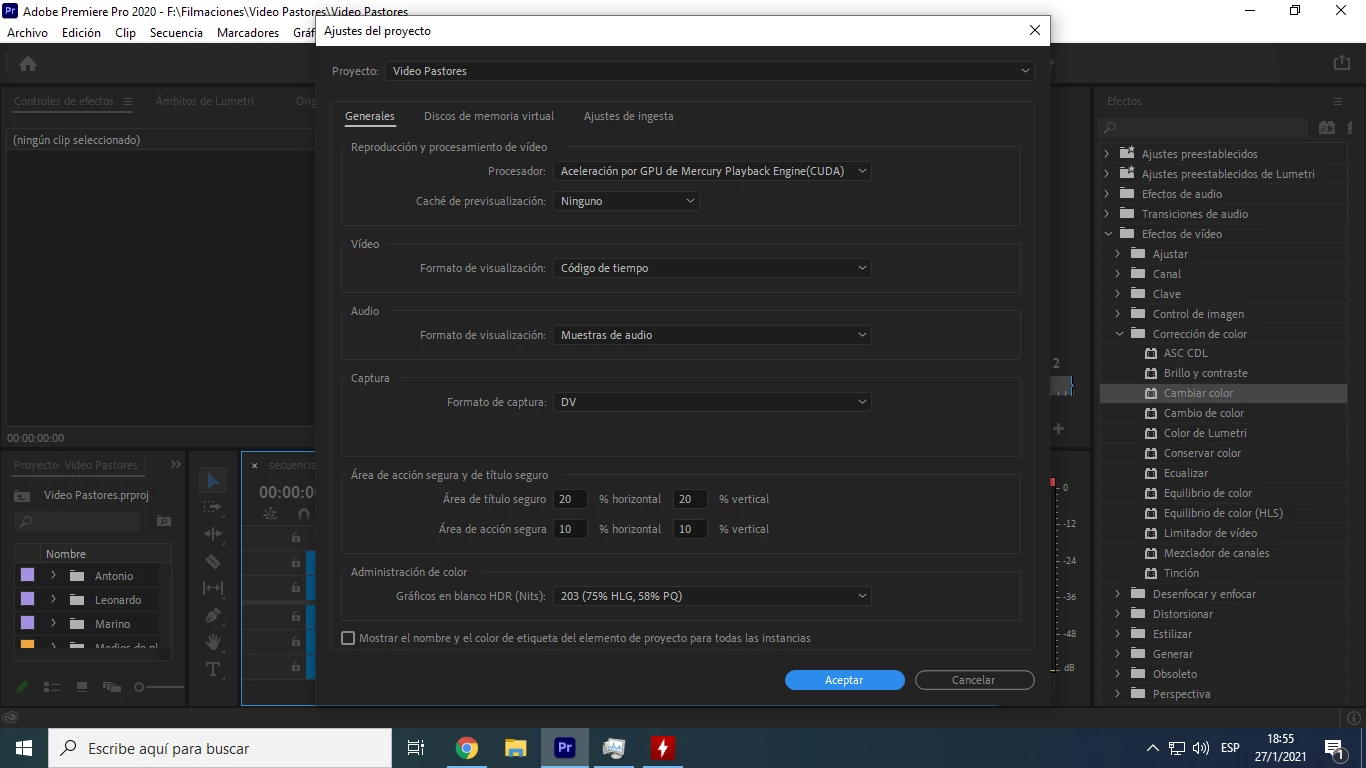The image size is (1366, 768).
Task: Click the Leonardo bin label color swatch
Action: point(27,599)
